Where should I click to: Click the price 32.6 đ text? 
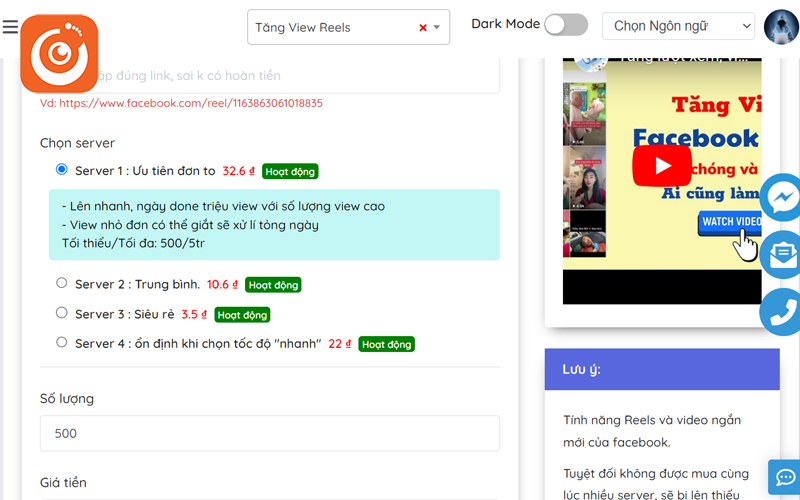(238, 171)
